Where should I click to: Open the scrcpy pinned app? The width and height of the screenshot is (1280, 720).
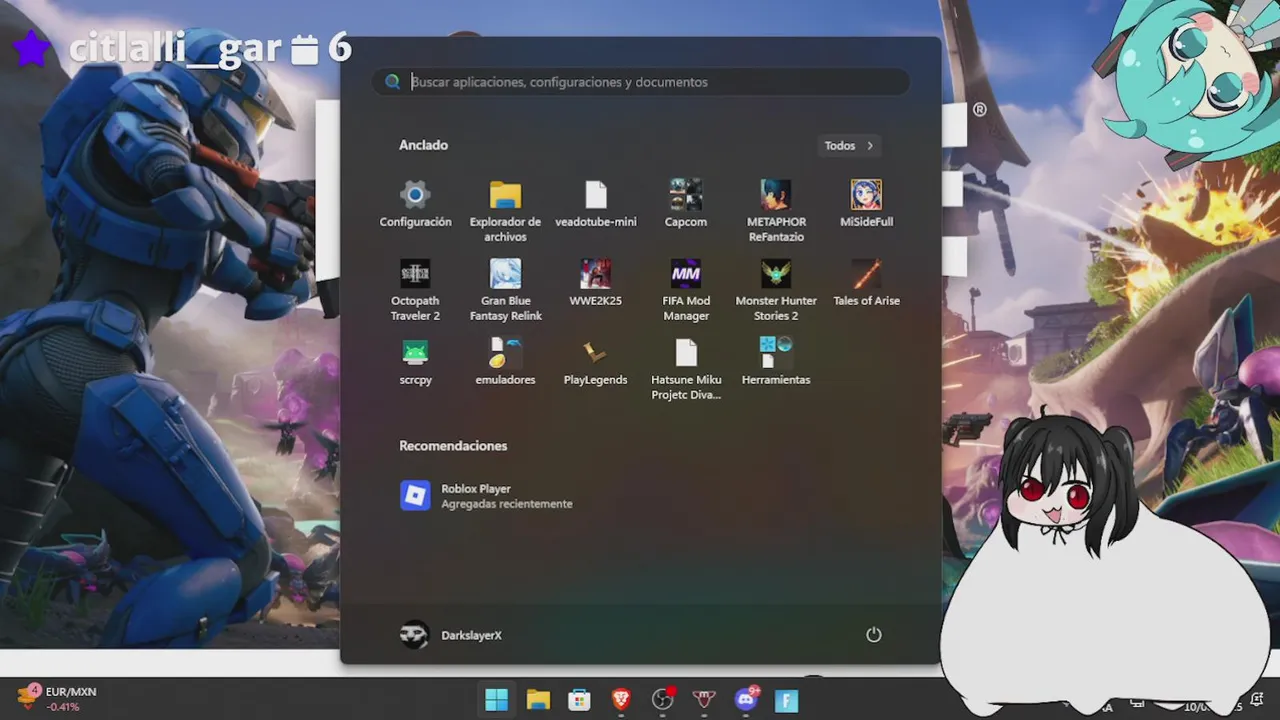pyautogui.click(x=415, y=363)
